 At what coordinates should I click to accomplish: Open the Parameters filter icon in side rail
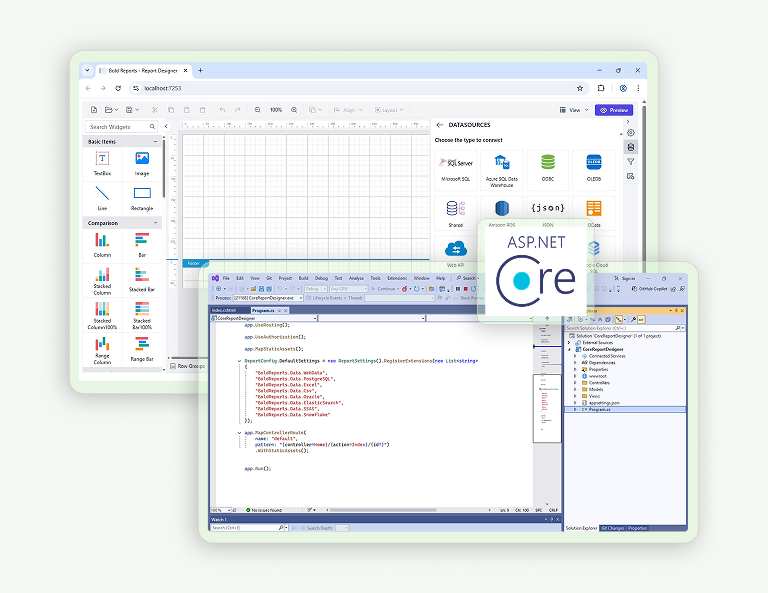(x=631, y=162)
